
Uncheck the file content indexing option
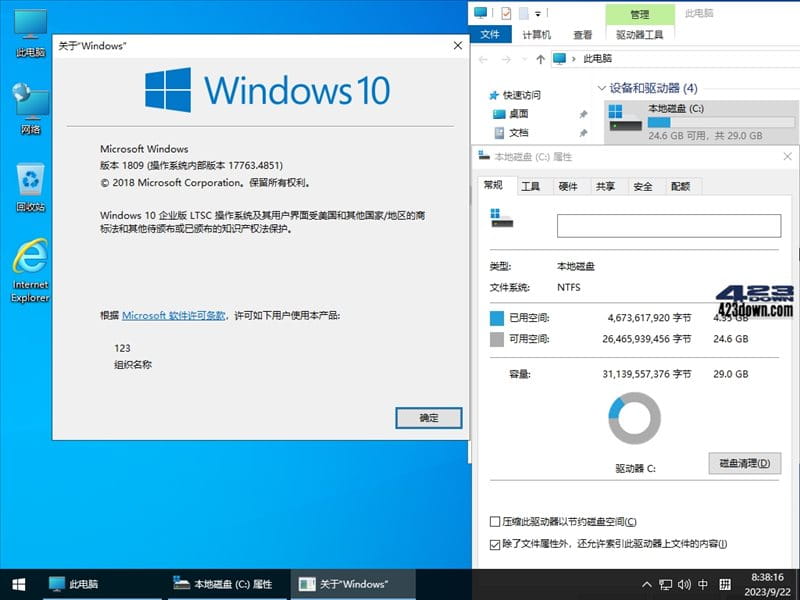[x=494, y=544]
